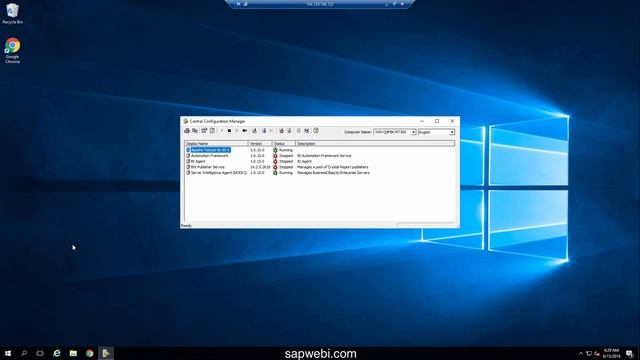Viewport: 640px width, 360px height.
Task: Minimize the Central Configuration Manager window
Action: tap(422, 121)
